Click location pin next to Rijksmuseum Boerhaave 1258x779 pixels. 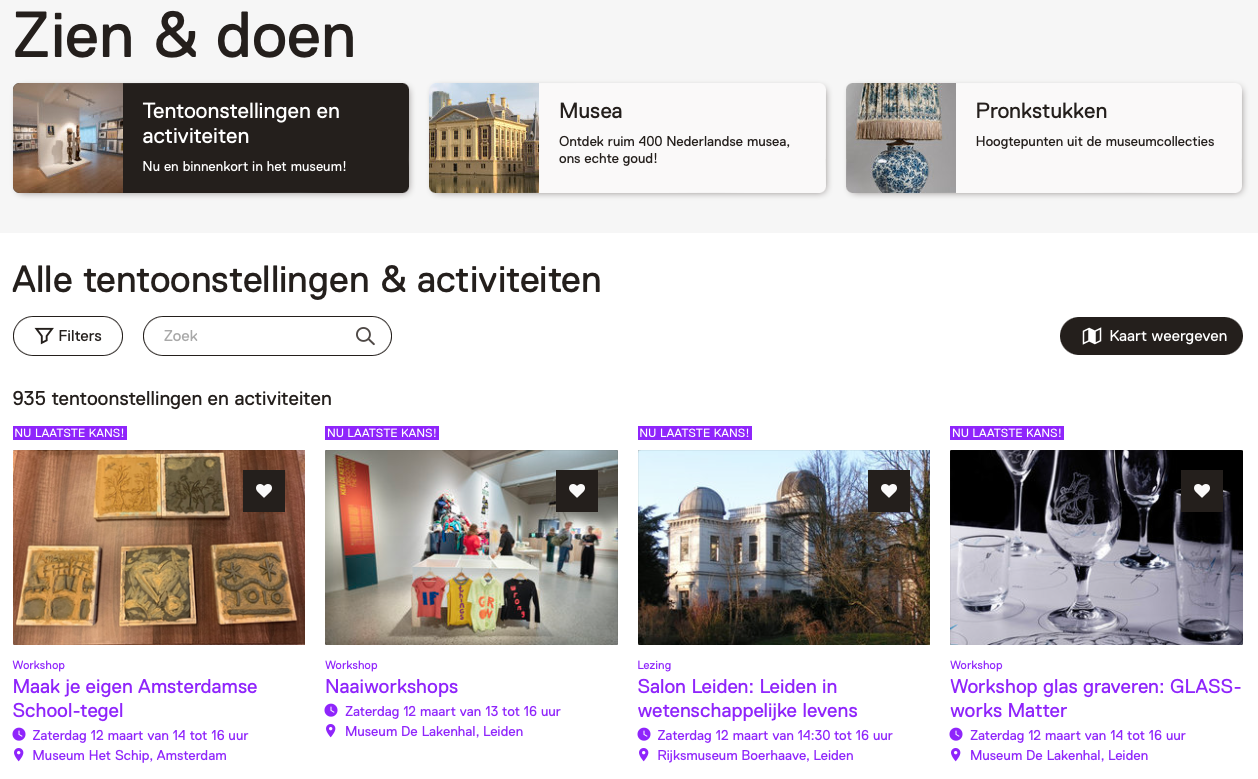(644, 755)
